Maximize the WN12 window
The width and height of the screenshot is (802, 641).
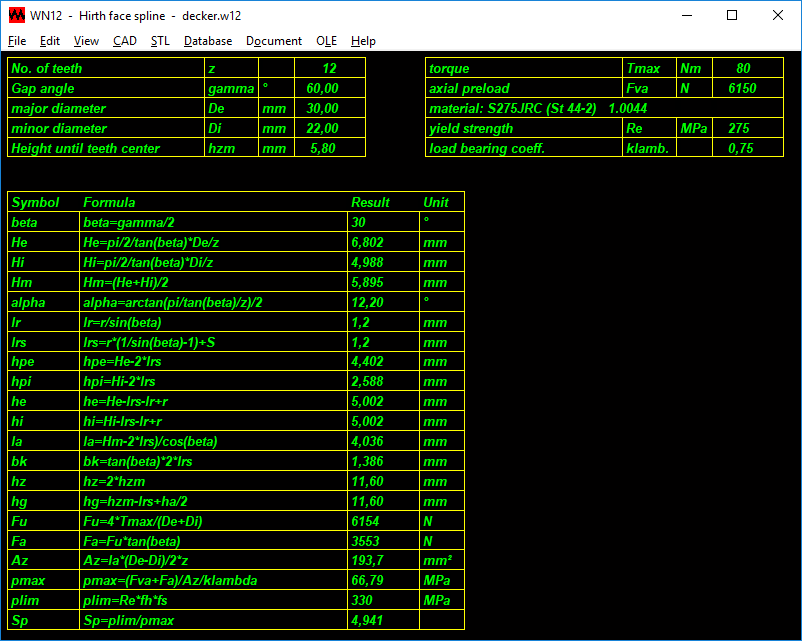[x=732, y=16]
